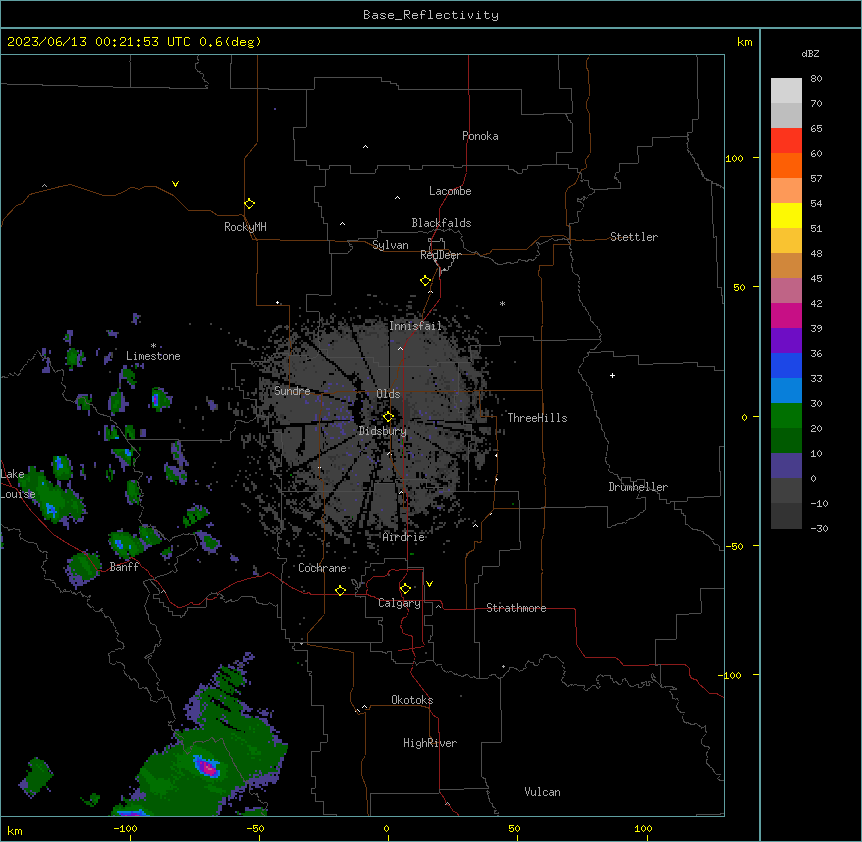Click the Lake Louise label at left edge

pyautogui.click(x=17, y=484)
